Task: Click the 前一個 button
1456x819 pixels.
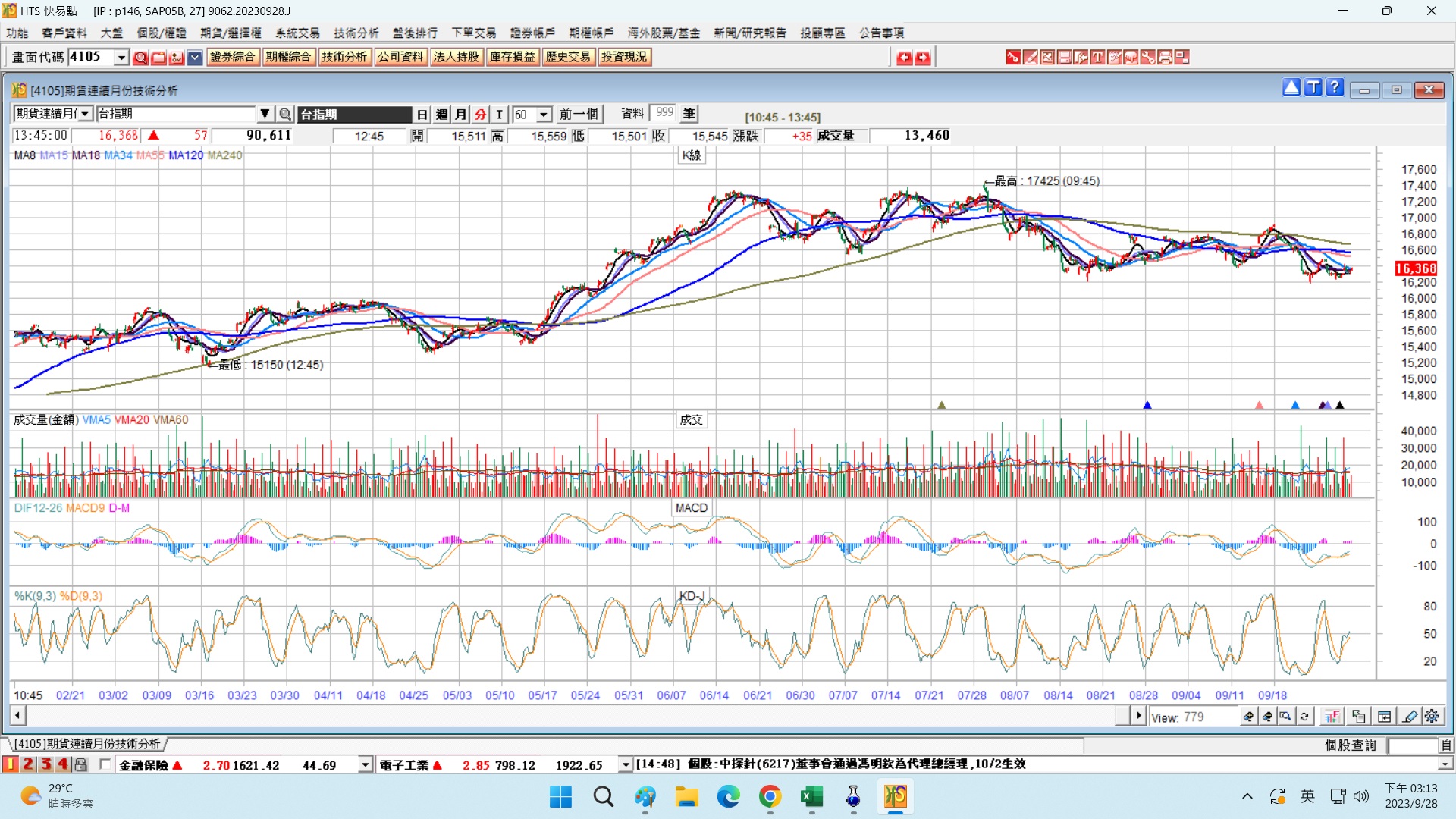Action: (579, 115)
